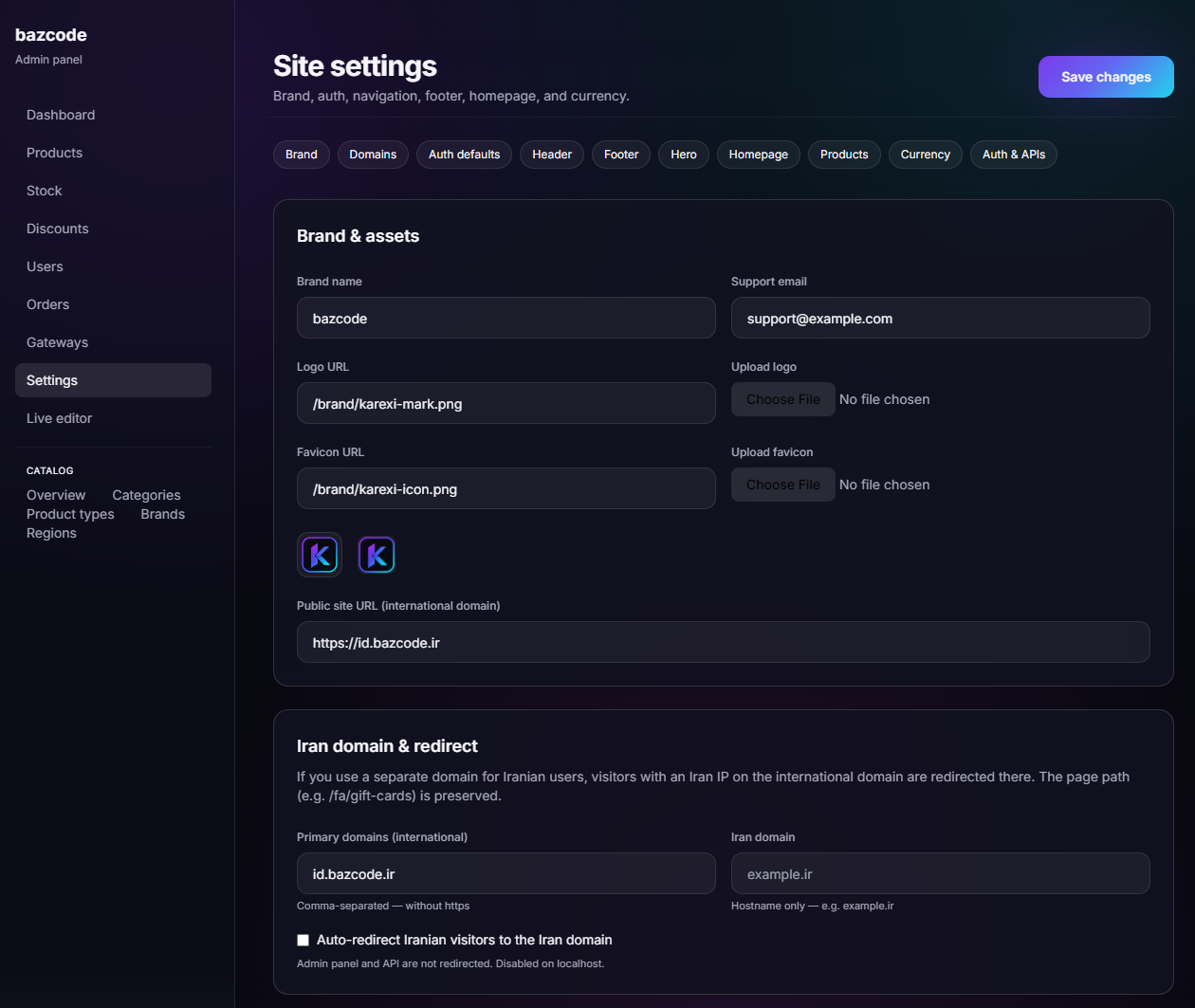
Task: Open the Product types catalog link
Action: pos(70,514)
